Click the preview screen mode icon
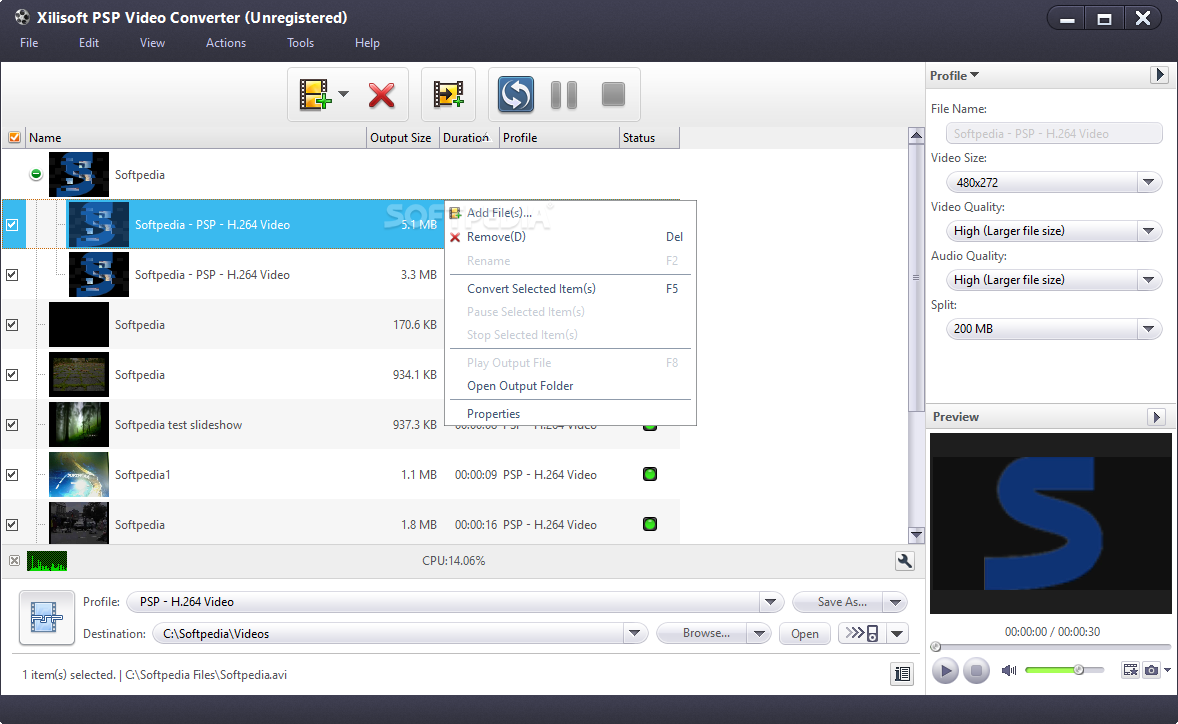1178x724 pixels. pyautogui.click(x=1131, y=670)
